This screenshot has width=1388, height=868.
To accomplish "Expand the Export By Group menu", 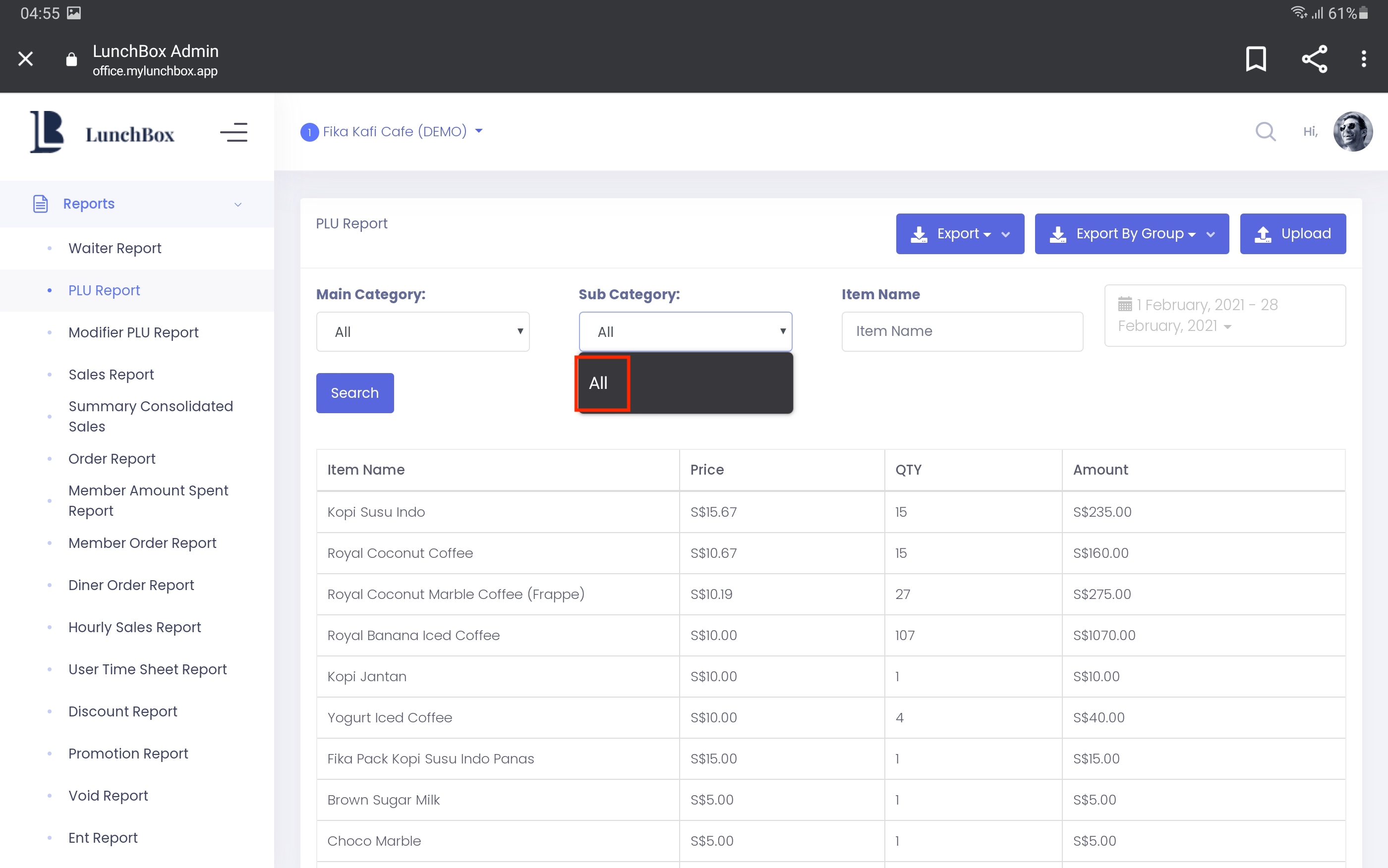I will pos(1131,234).
